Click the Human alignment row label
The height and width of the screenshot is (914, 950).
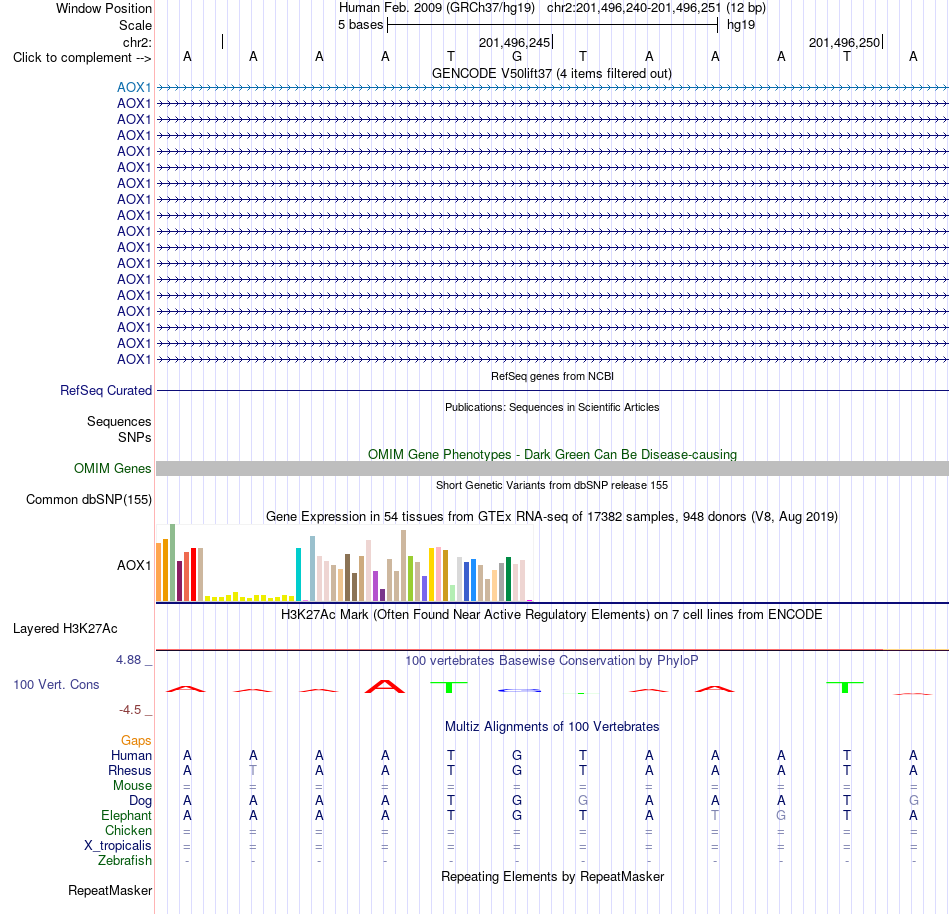click(x=131, y=755)
